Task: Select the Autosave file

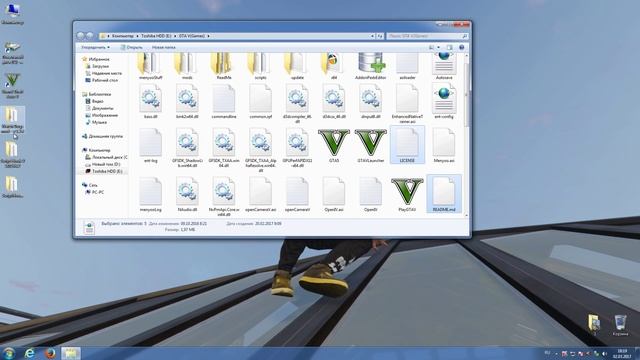Action: coord(444,66)
